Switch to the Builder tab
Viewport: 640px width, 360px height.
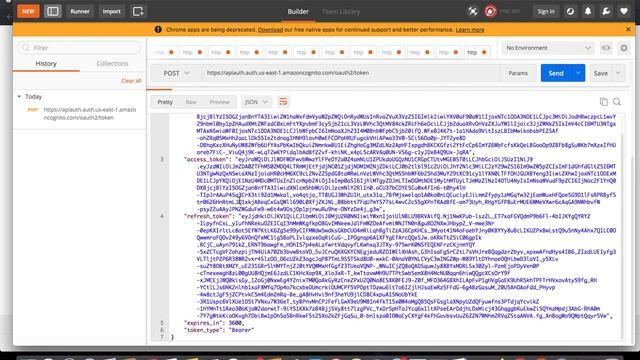coord(298,11)
